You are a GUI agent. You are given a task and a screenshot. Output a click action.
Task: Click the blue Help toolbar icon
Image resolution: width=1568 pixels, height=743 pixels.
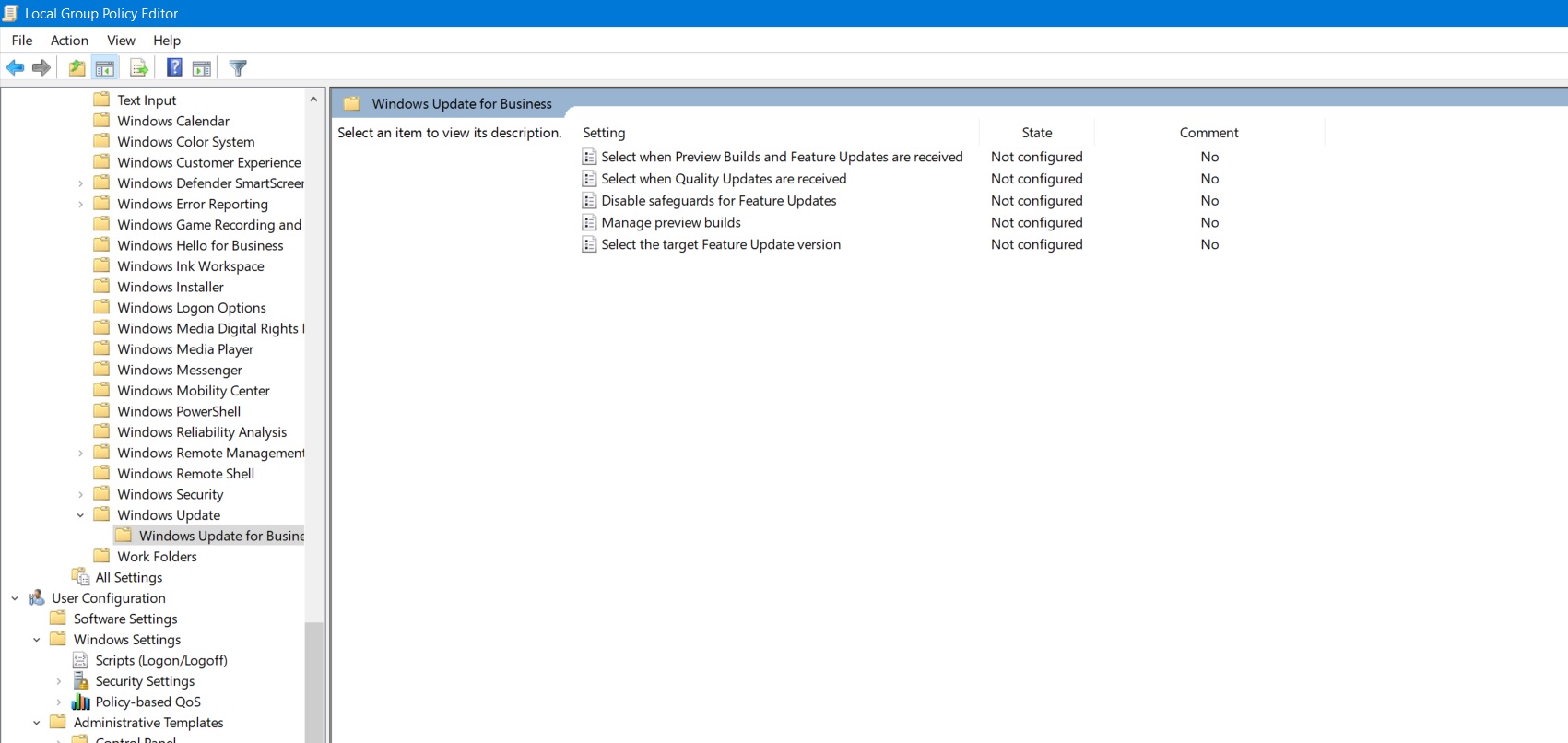[x=174, y=67]
